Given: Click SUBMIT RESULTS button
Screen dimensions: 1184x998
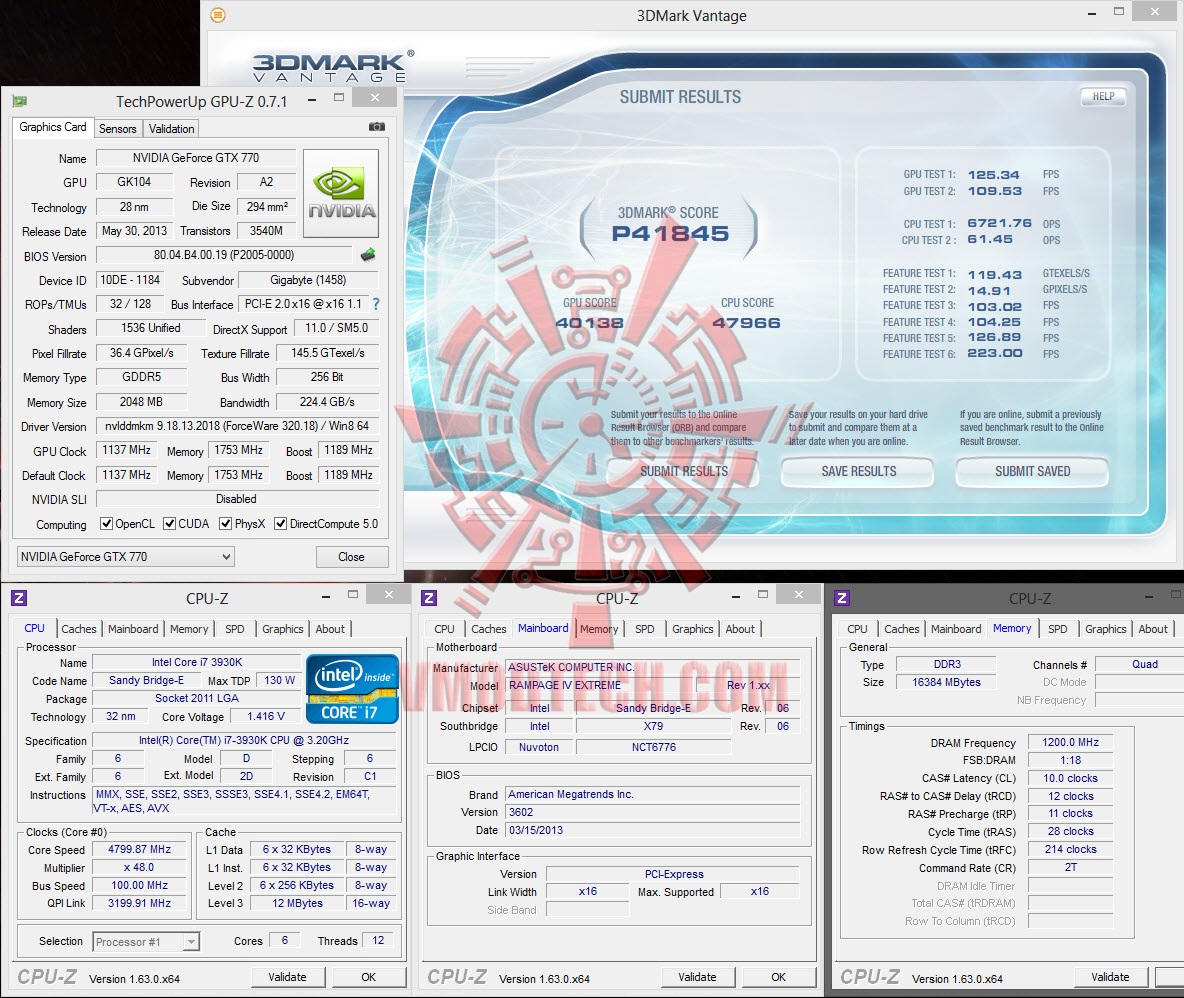Looking at the screenshot, I should coord(684,471).
